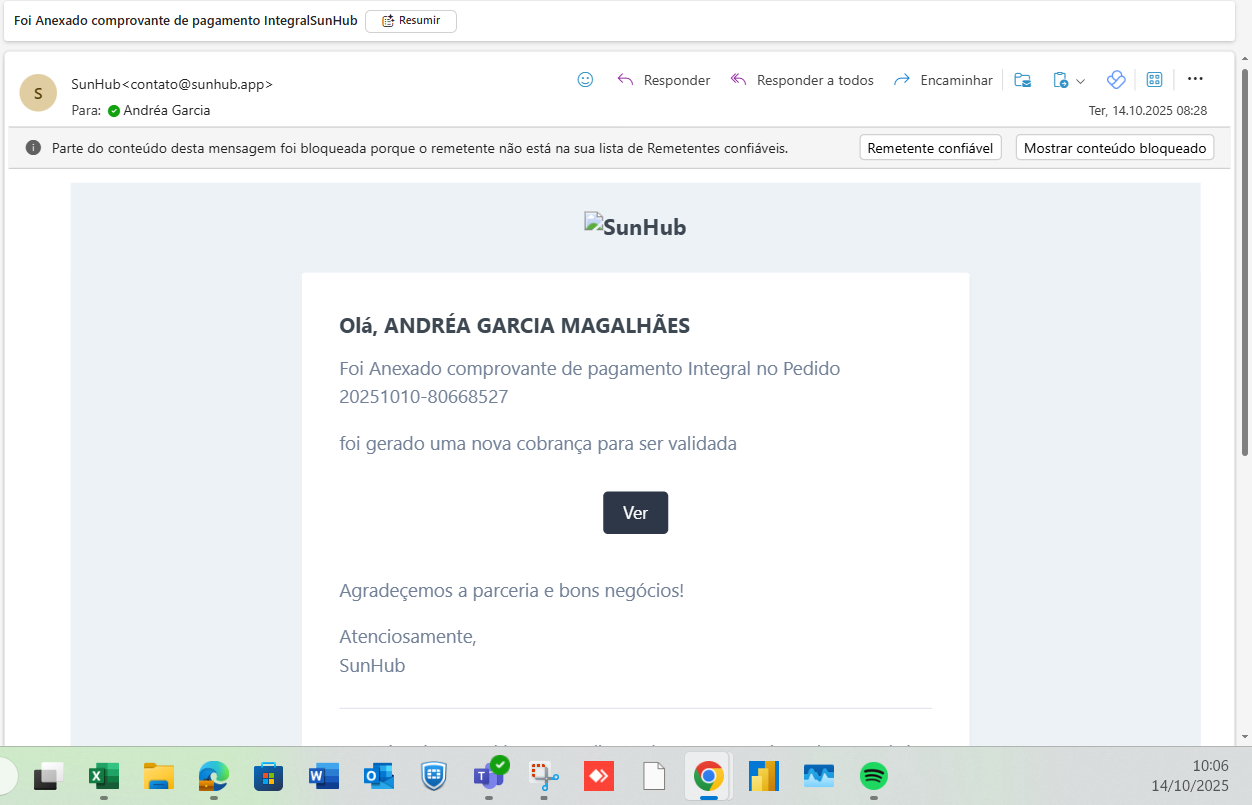Forward the email with Encaminhar
Screen dimensions: 1252x805
[943, 80]
